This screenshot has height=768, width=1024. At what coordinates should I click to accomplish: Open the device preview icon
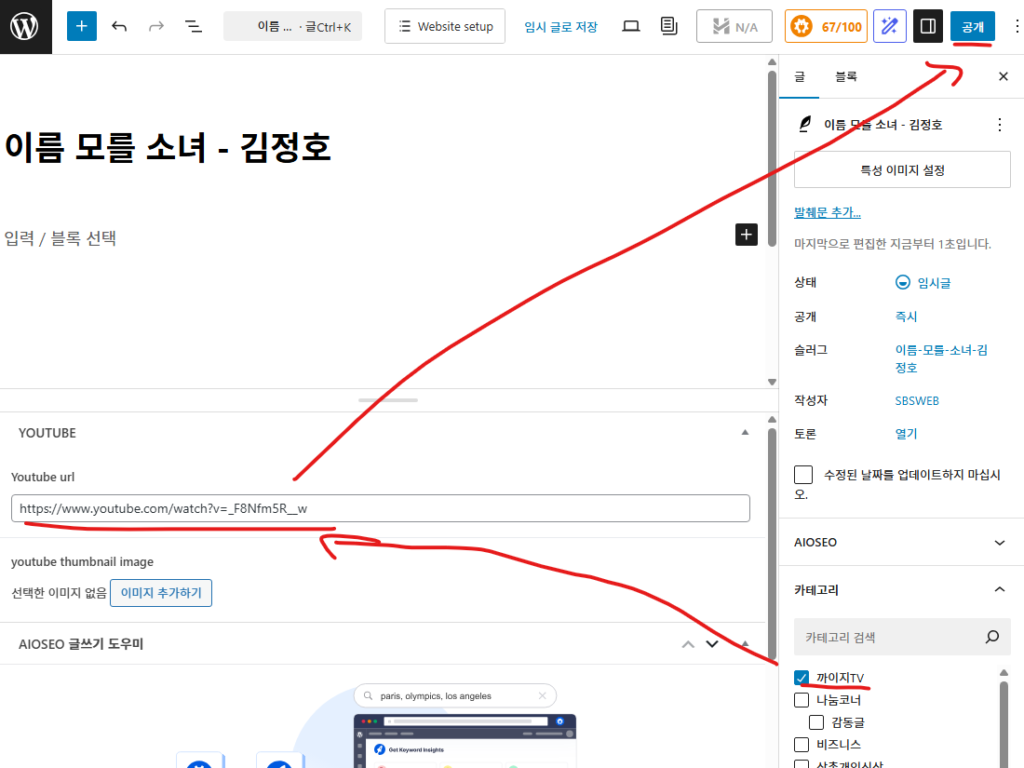630,26
